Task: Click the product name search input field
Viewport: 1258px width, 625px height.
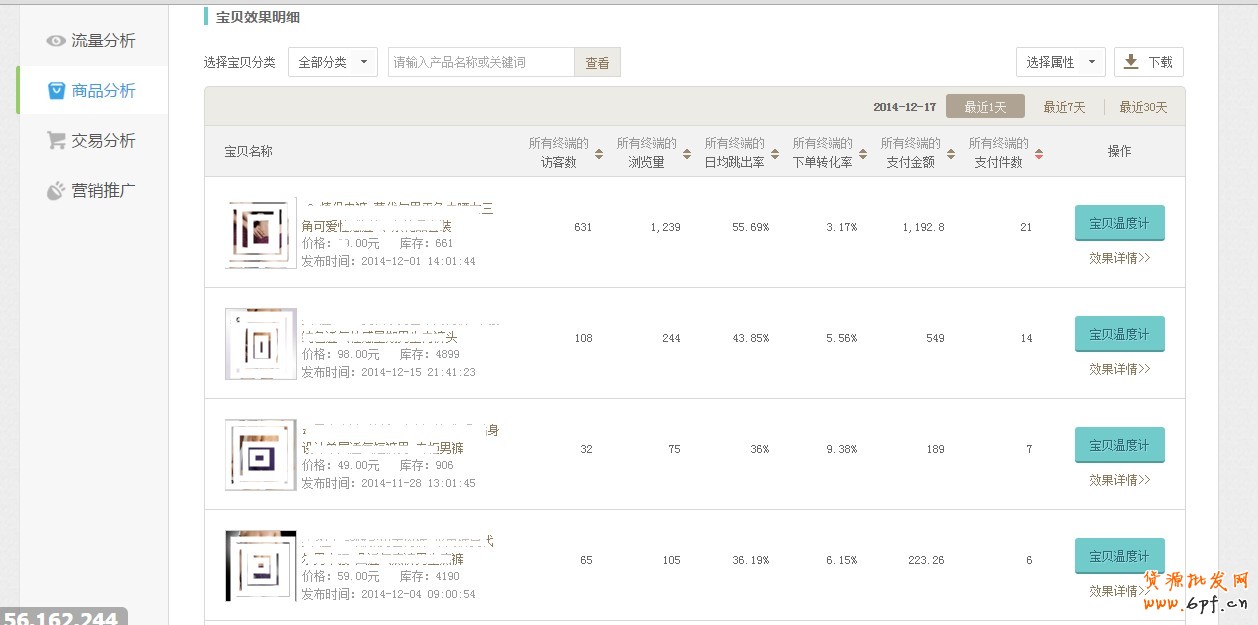Action: tap(481, 62)
